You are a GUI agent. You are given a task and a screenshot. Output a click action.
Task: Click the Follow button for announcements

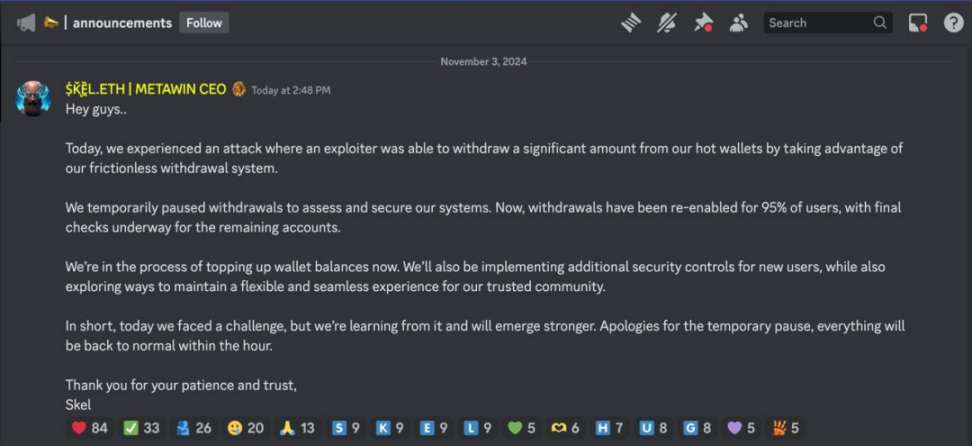click(204, 23)
